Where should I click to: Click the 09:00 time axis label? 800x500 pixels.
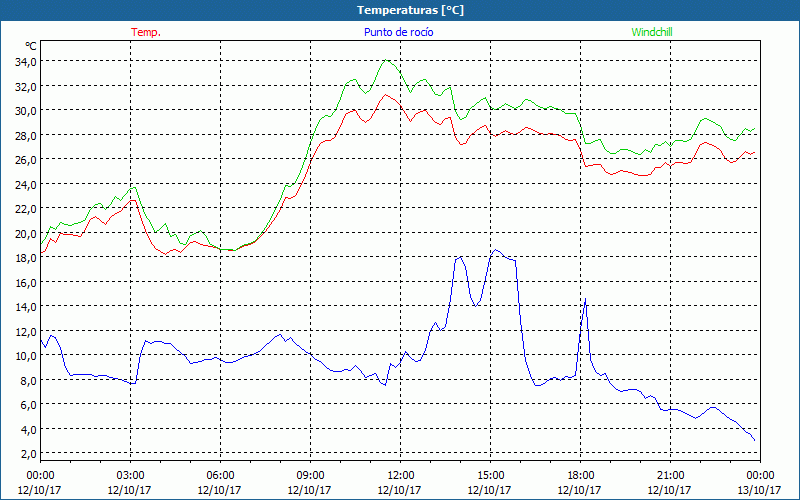point(310,476)
